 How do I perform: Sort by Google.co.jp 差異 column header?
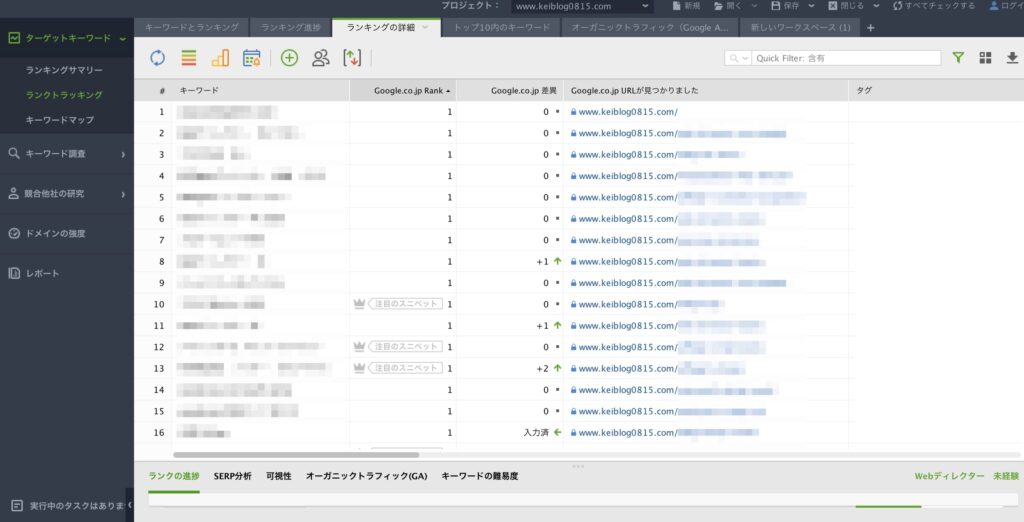pos(509,91)
